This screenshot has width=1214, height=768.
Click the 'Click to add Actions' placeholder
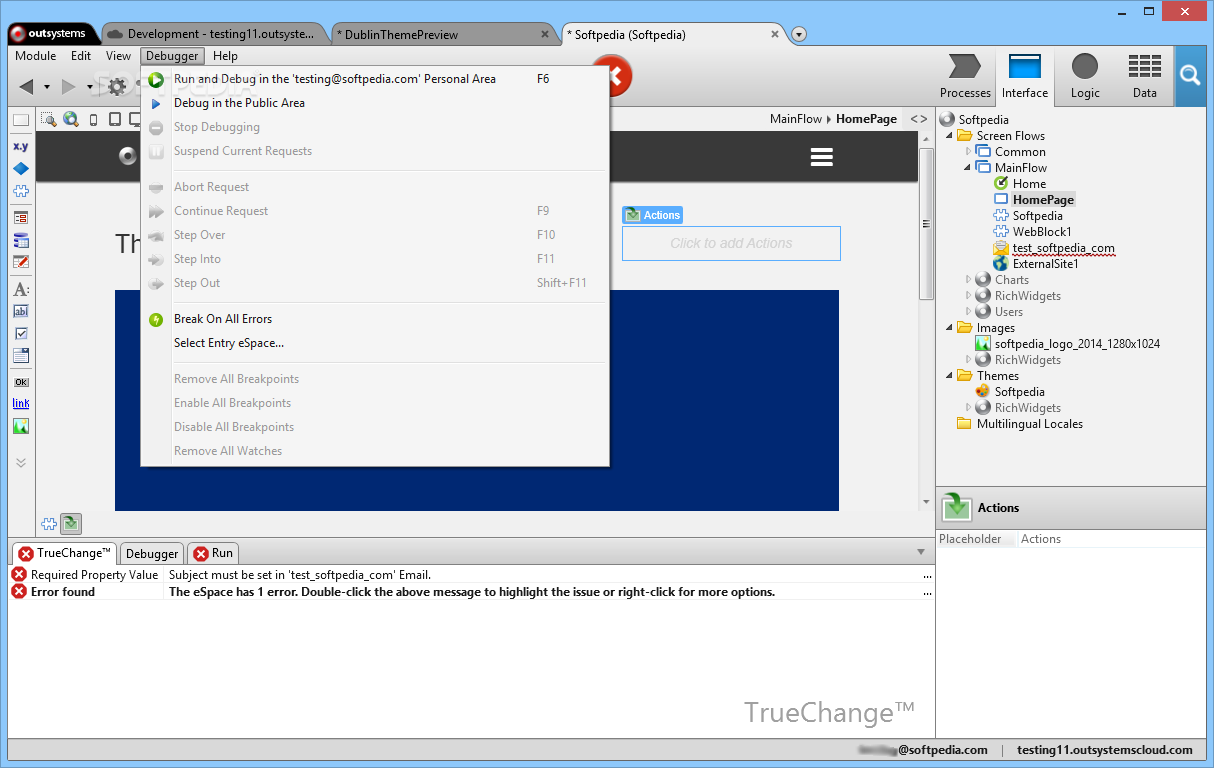[x=731, y=243]
